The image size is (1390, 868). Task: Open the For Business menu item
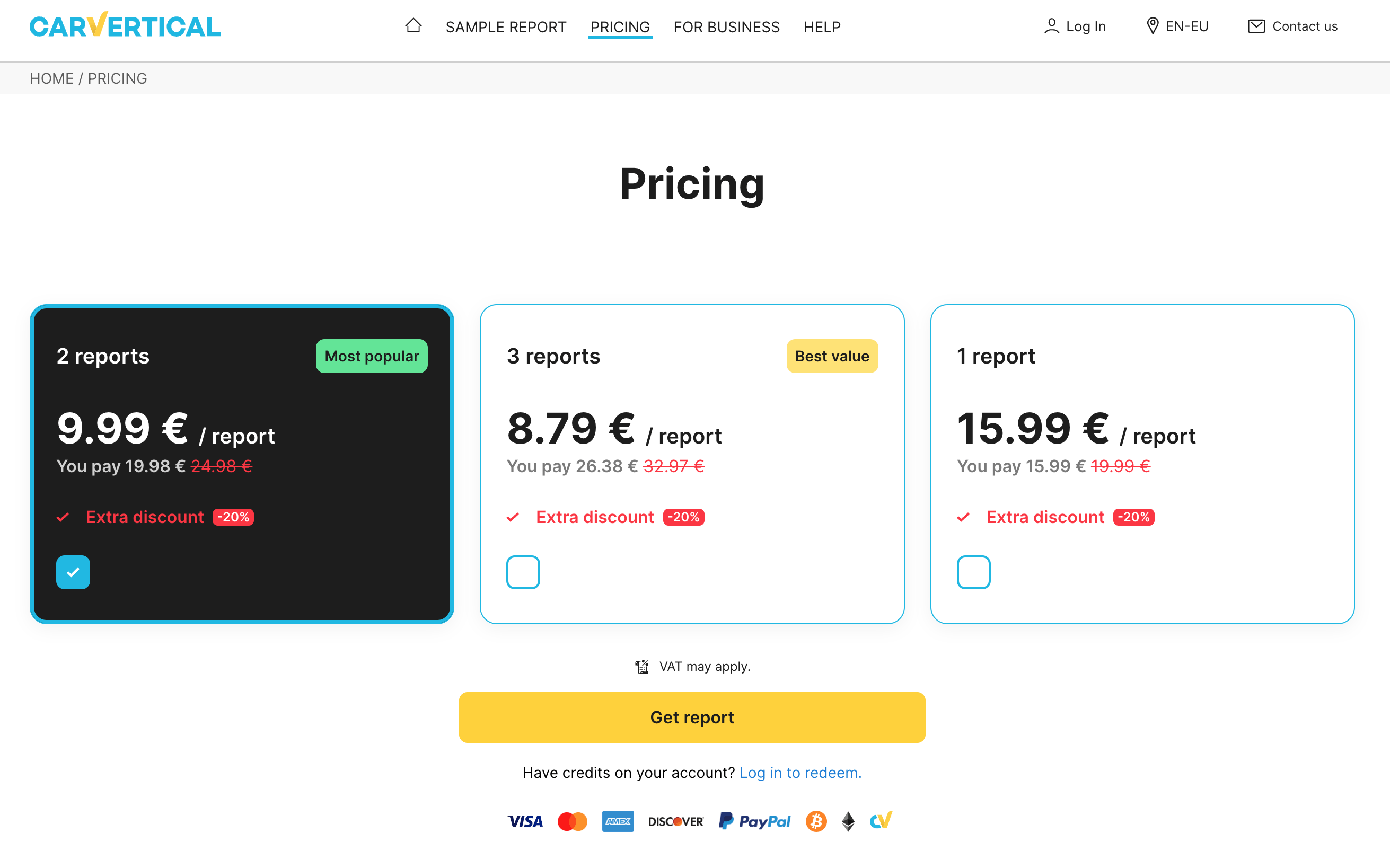click(x=726, y=27)
